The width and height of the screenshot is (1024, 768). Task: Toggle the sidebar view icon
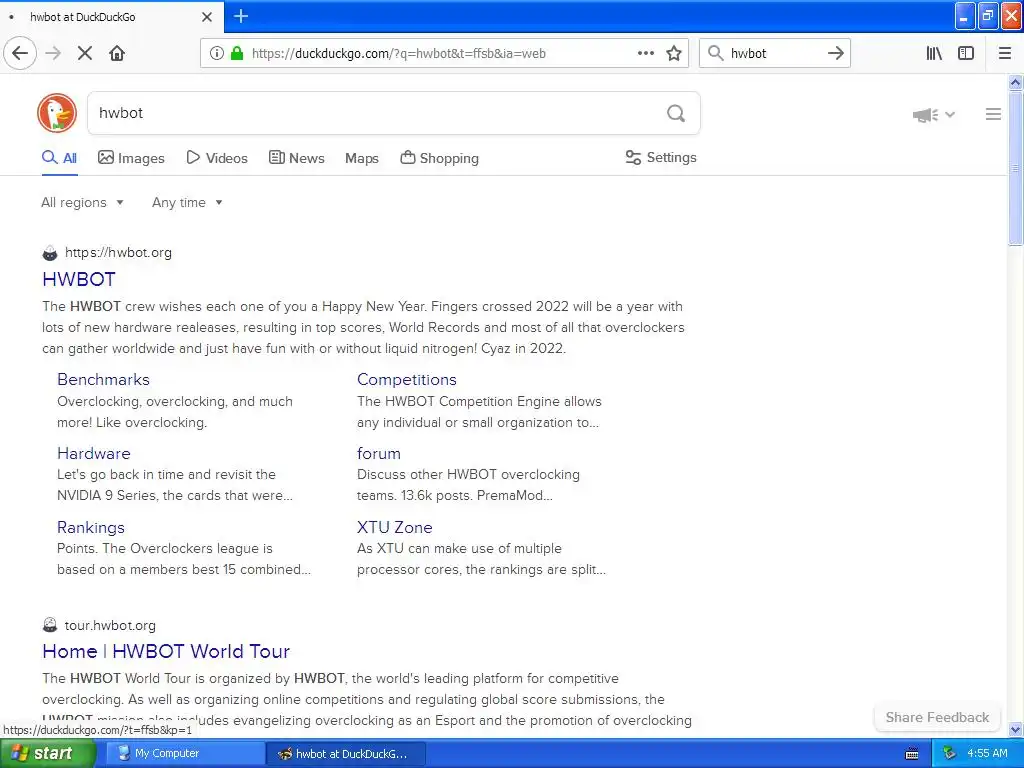tap(966, 53)
